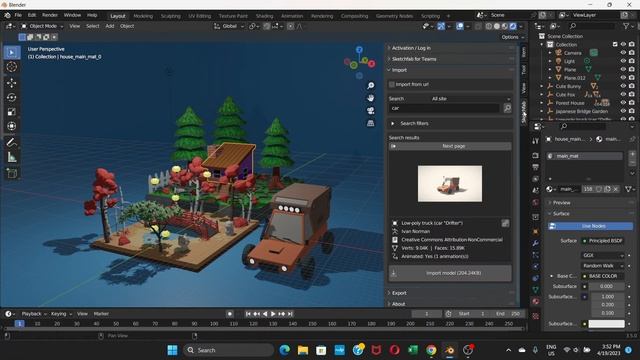Open the Random Walk subsurface dropdown
This screenshot has height=360, width=640.
pyautogui.click(x=602, y=266)
